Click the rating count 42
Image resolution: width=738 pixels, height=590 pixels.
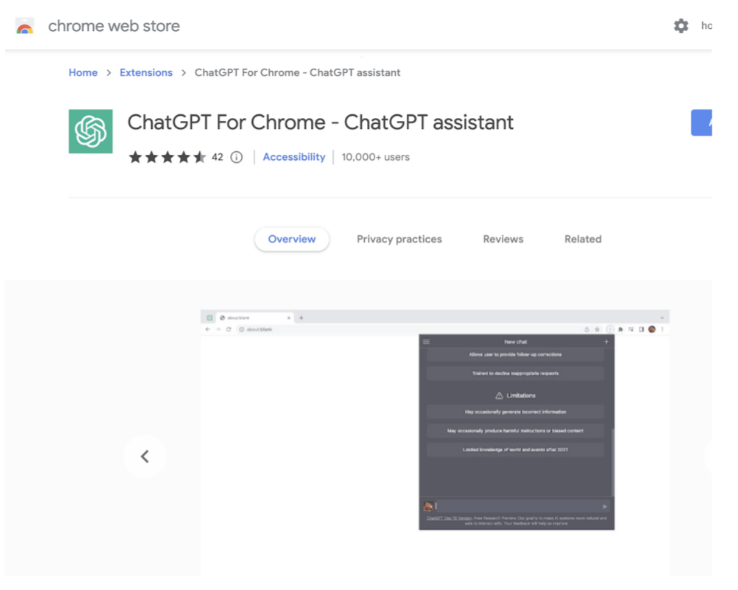(x=217, y=157)
